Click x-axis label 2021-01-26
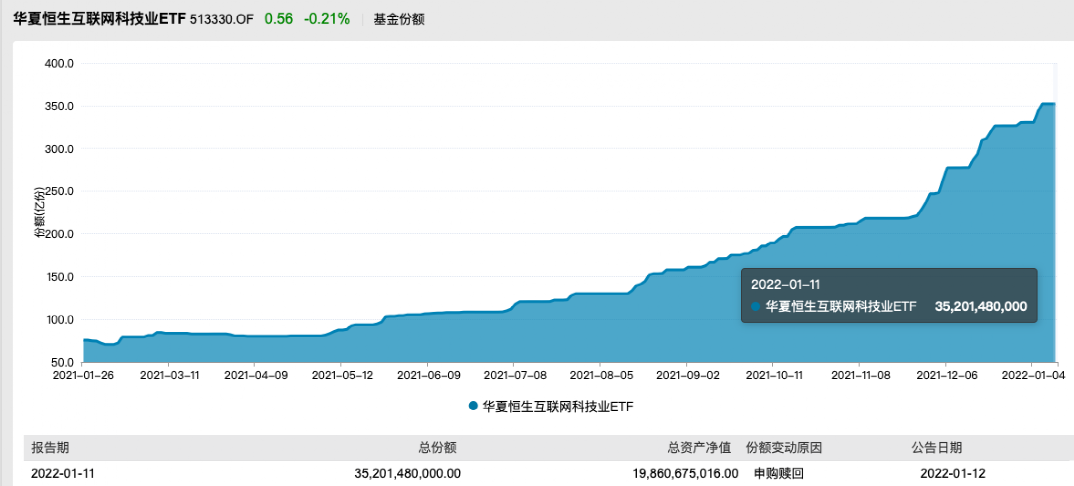The width and height of the screenshot is (1074, 486). pos(83,375)
